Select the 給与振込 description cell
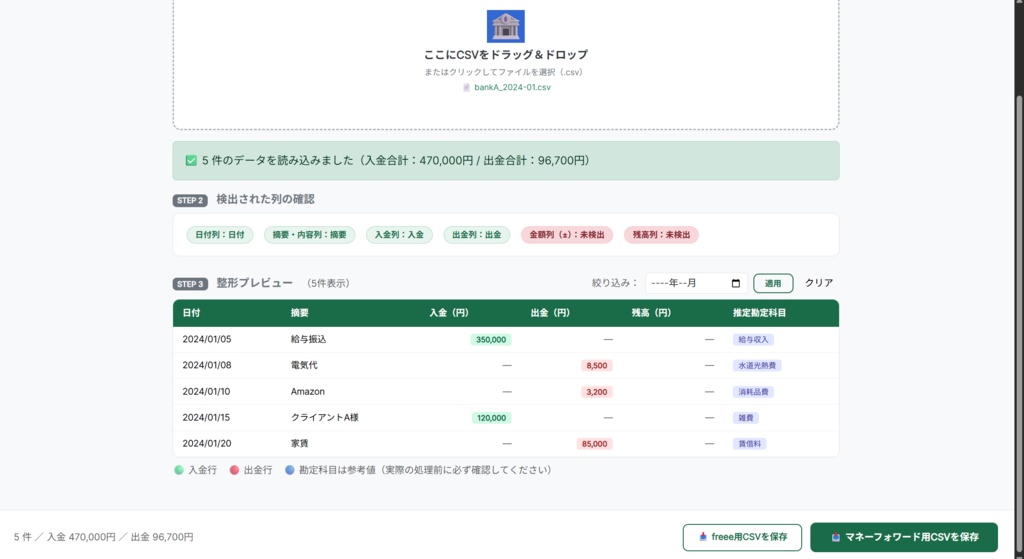This screenshot has width=1024, height=559. pos(308,340)
